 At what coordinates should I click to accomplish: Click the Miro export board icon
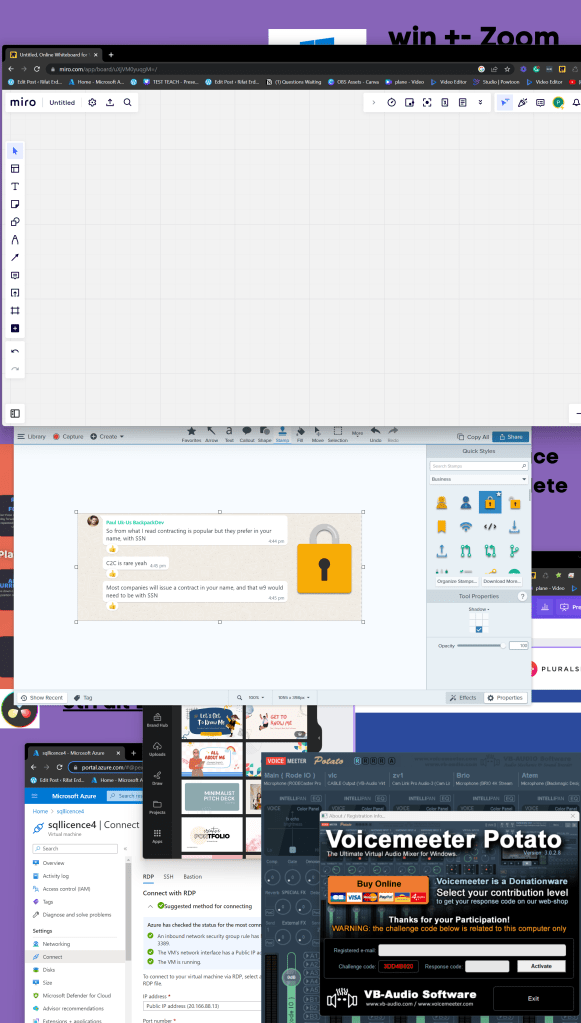tap(110, 102)
